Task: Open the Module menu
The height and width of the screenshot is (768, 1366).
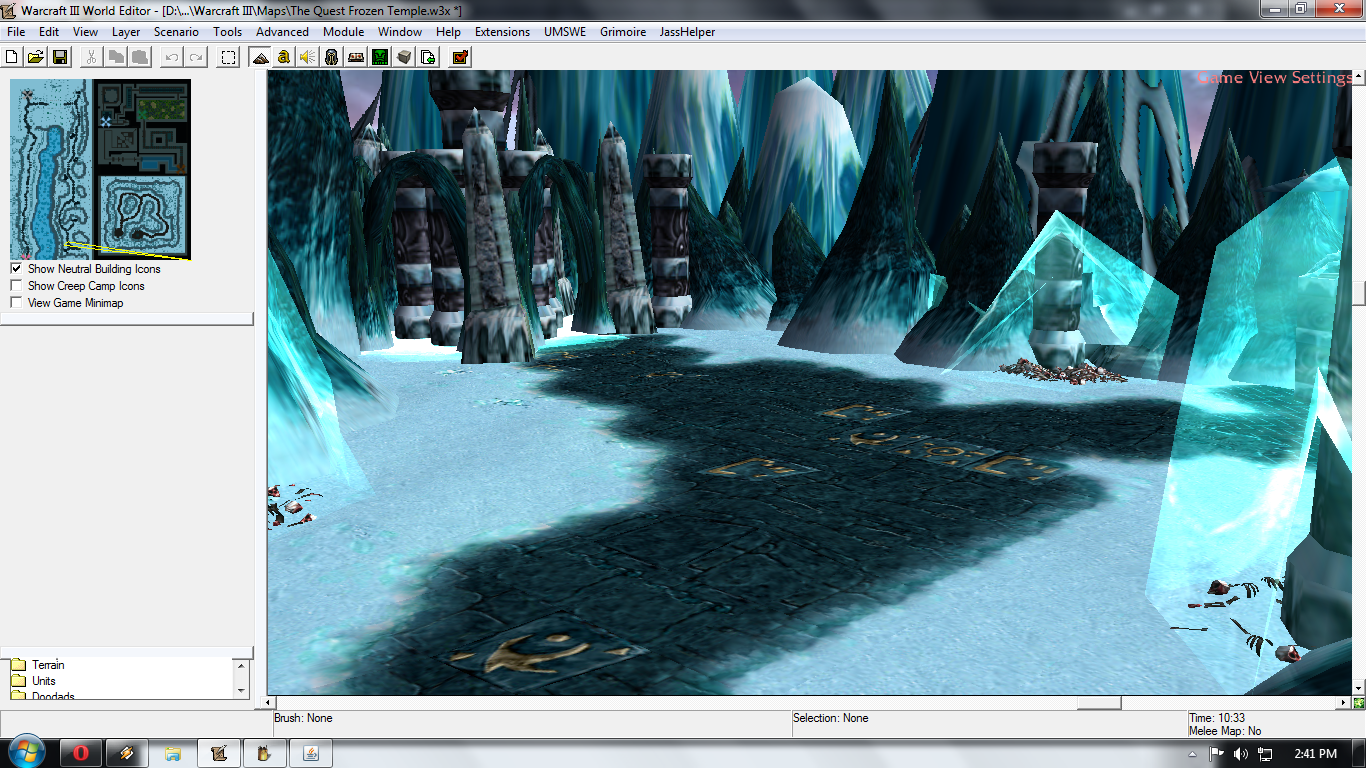Action: point(343,32)
